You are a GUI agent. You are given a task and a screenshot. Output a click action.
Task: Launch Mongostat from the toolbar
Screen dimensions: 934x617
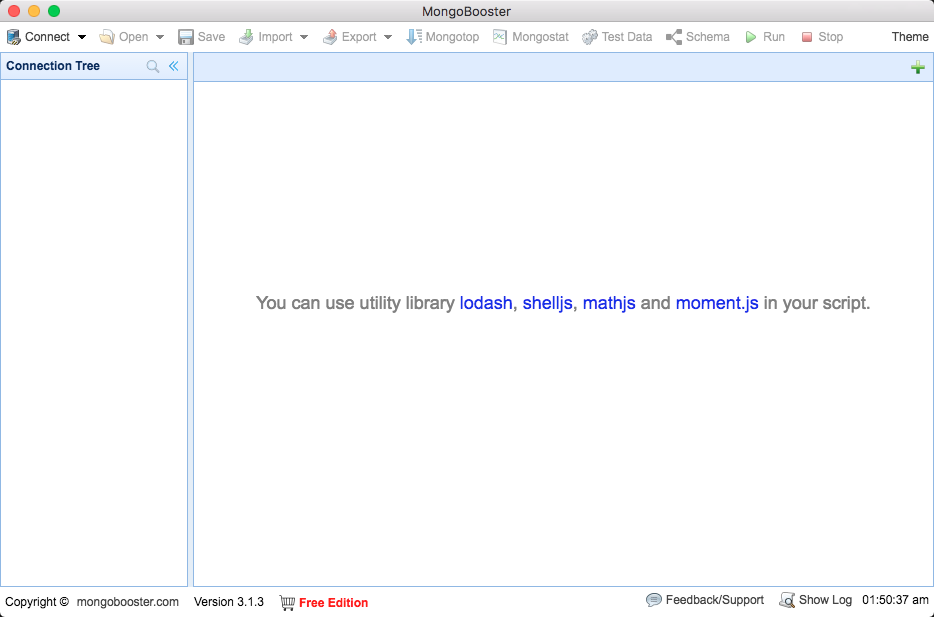pos(530,37)
